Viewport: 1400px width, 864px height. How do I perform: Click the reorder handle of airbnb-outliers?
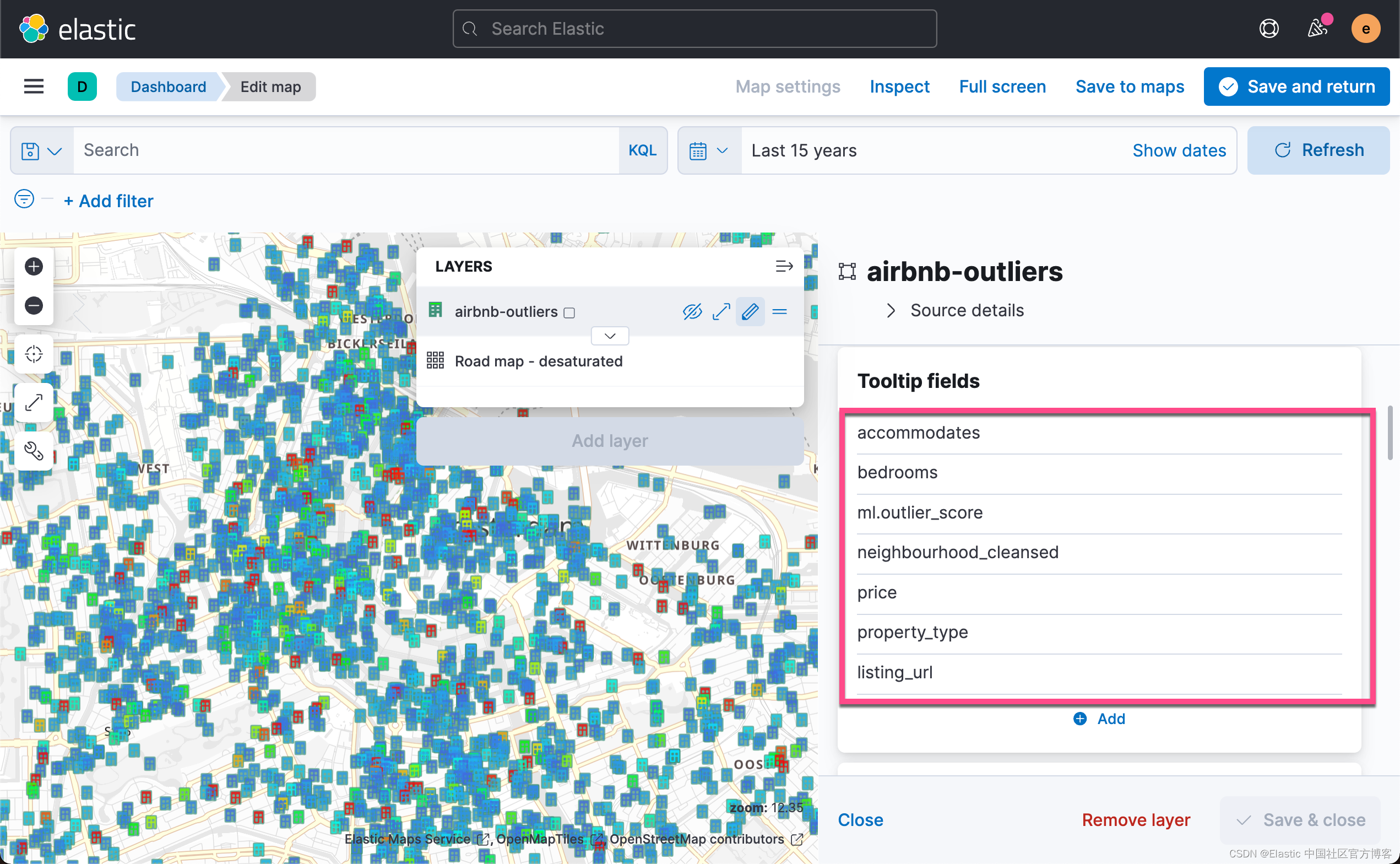[x=779, y=311]
